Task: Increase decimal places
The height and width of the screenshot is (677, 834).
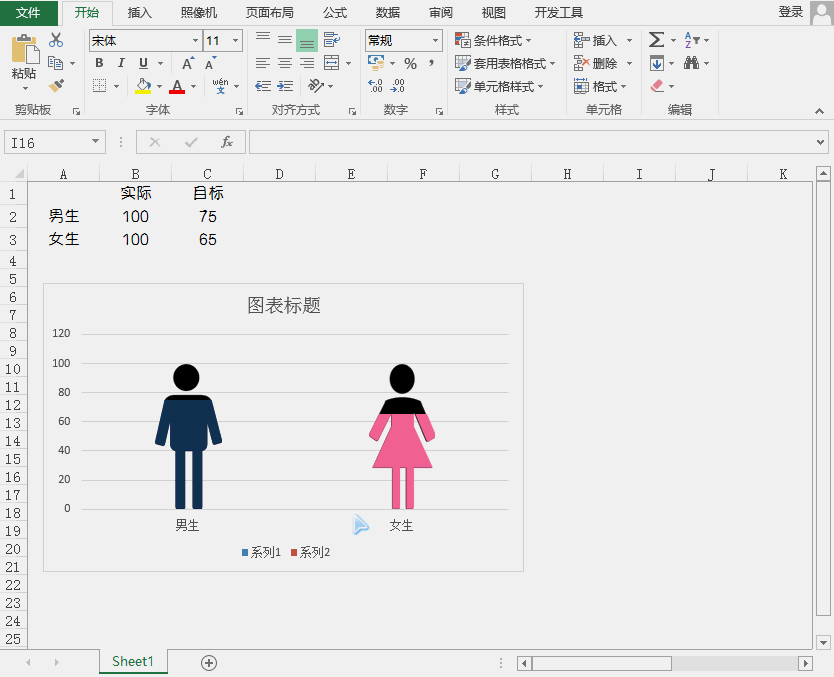Action: (x=375, y=86)
